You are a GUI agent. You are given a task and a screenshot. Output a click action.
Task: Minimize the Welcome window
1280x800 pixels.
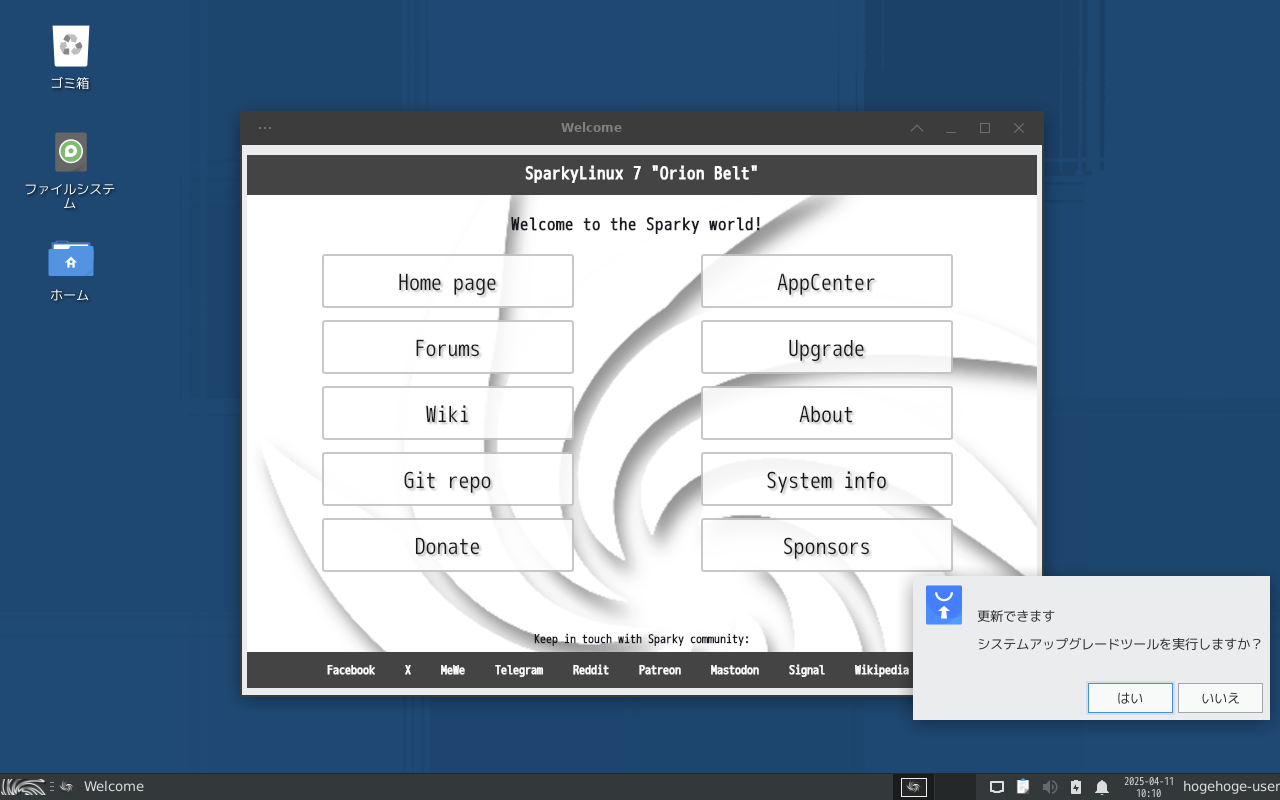951,128
